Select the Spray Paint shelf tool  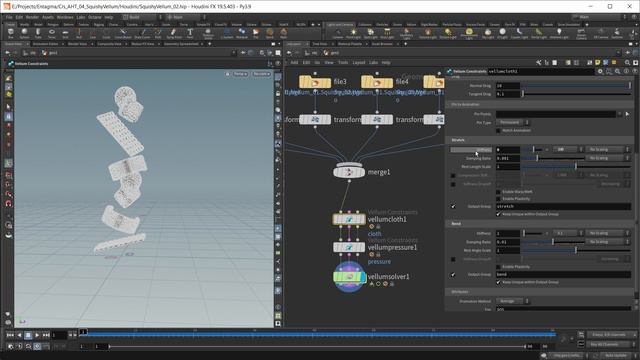[x=174, y=33]
